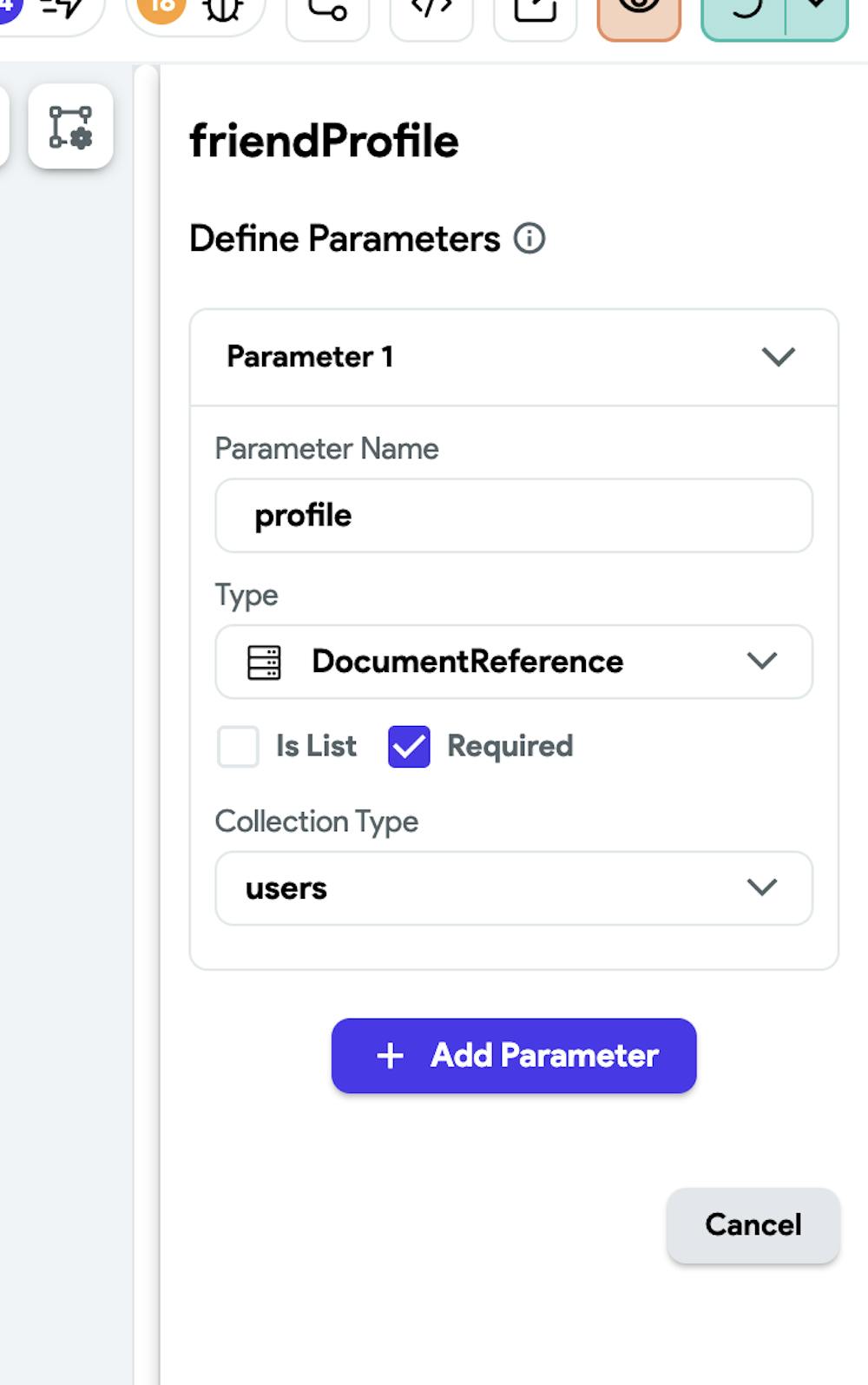Click the plus icon in Add Parameter
The height and width of the screenshot is (1385, 868).
click(391, 1056)
